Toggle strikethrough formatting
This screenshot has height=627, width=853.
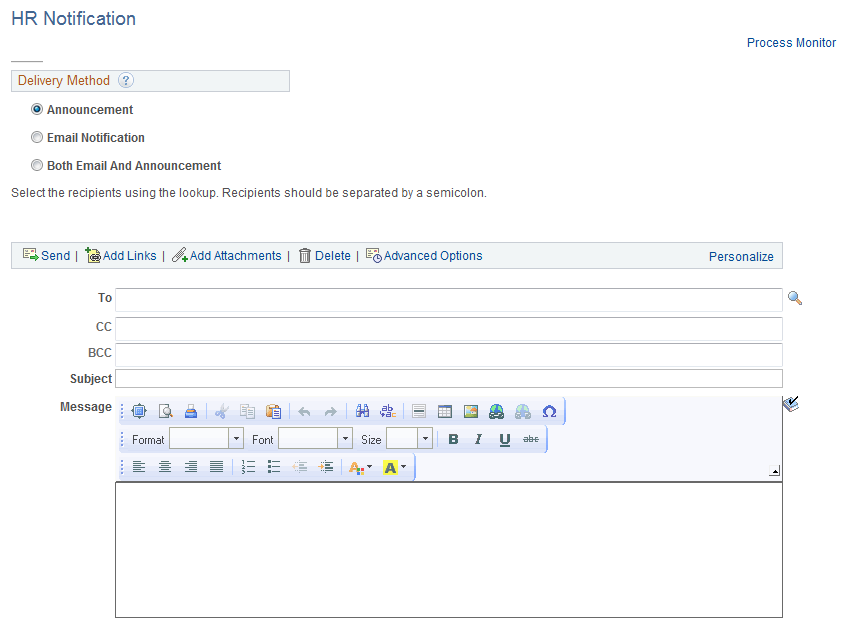531,439
